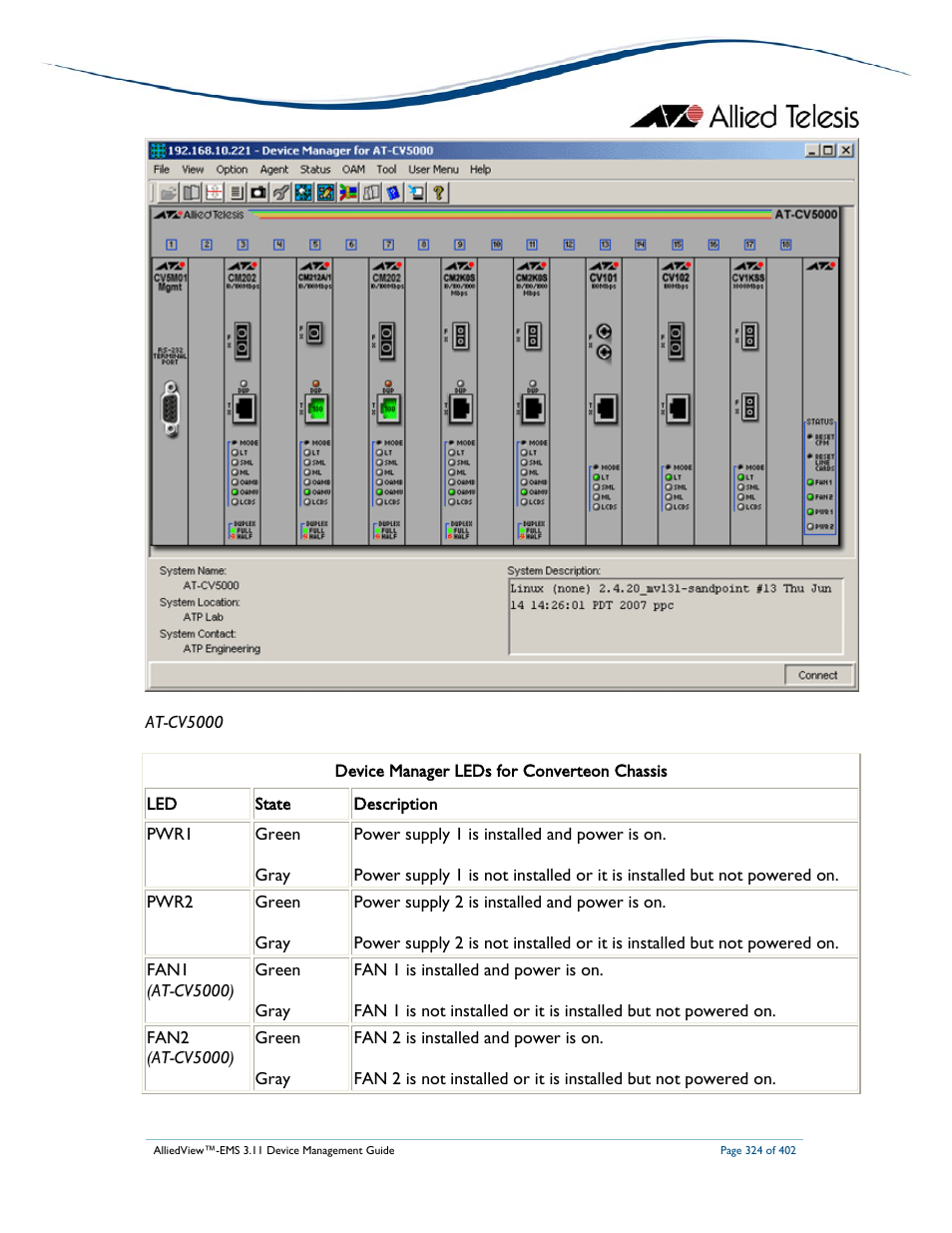Open the OAM menu
This screenshot has height=1233, width=952.
353,170
